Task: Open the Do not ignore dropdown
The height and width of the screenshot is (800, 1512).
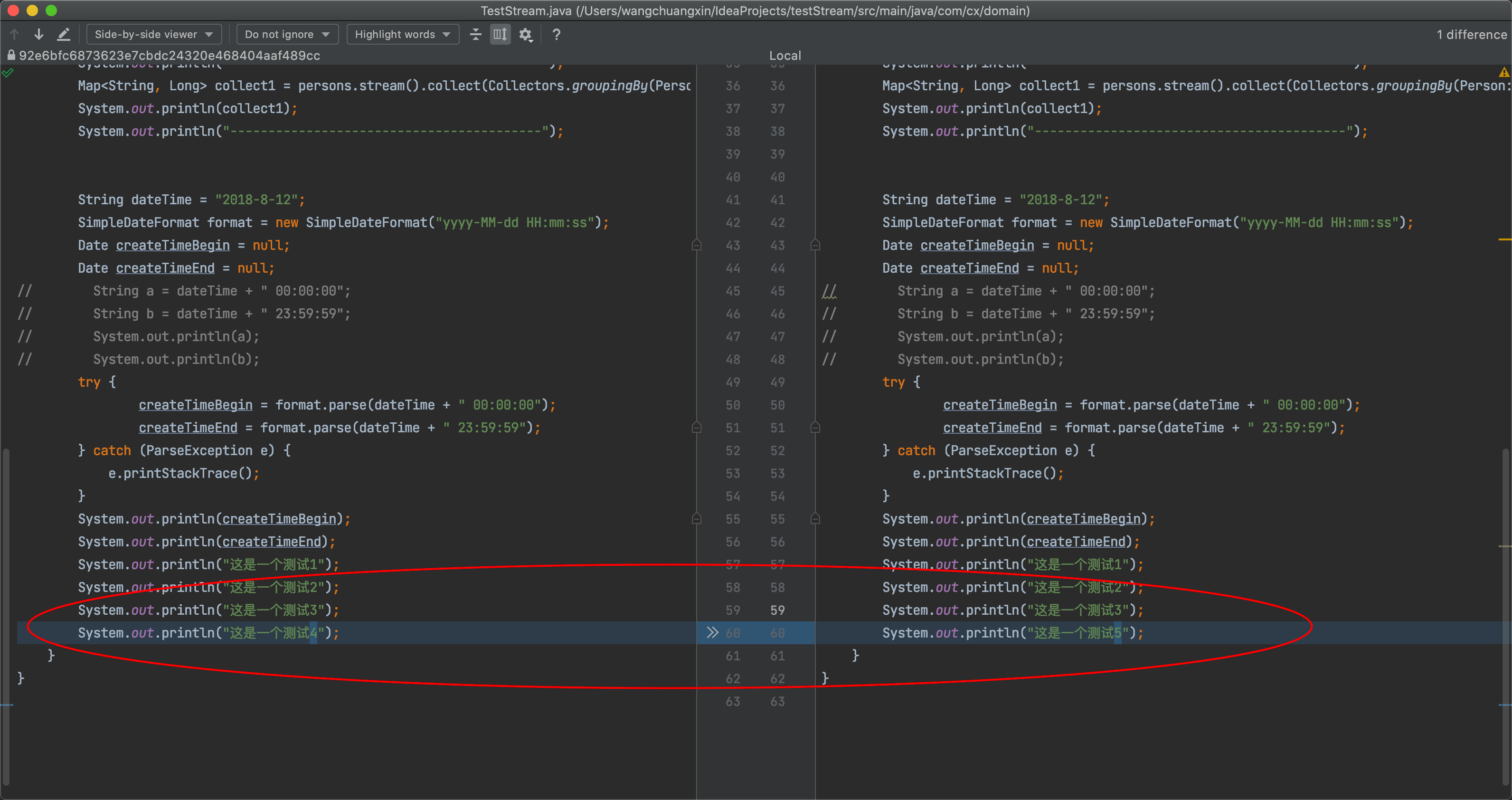Action: (x=287, y=34)
